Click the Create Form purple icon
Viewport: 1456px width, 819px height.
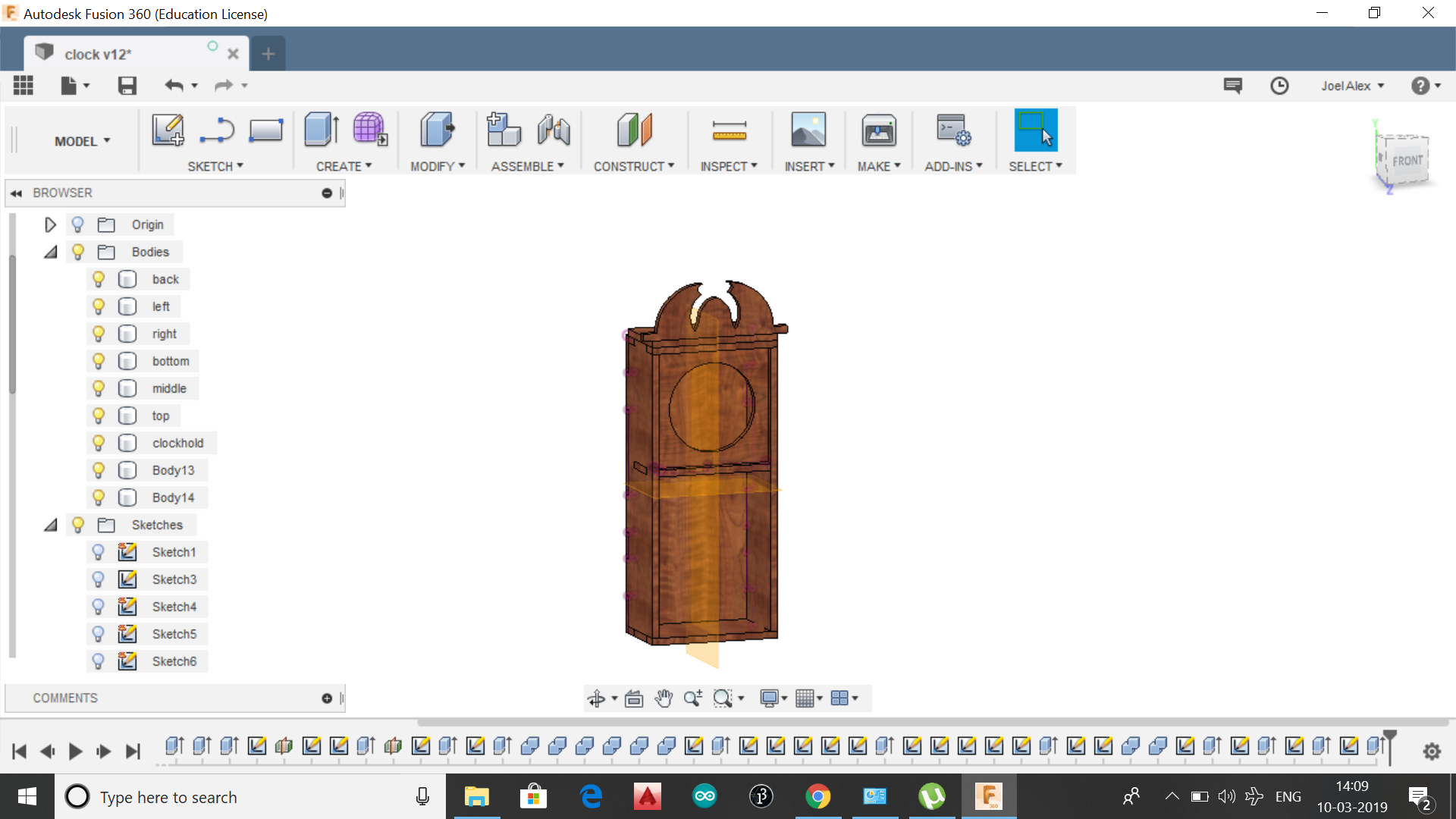point(369,130)
